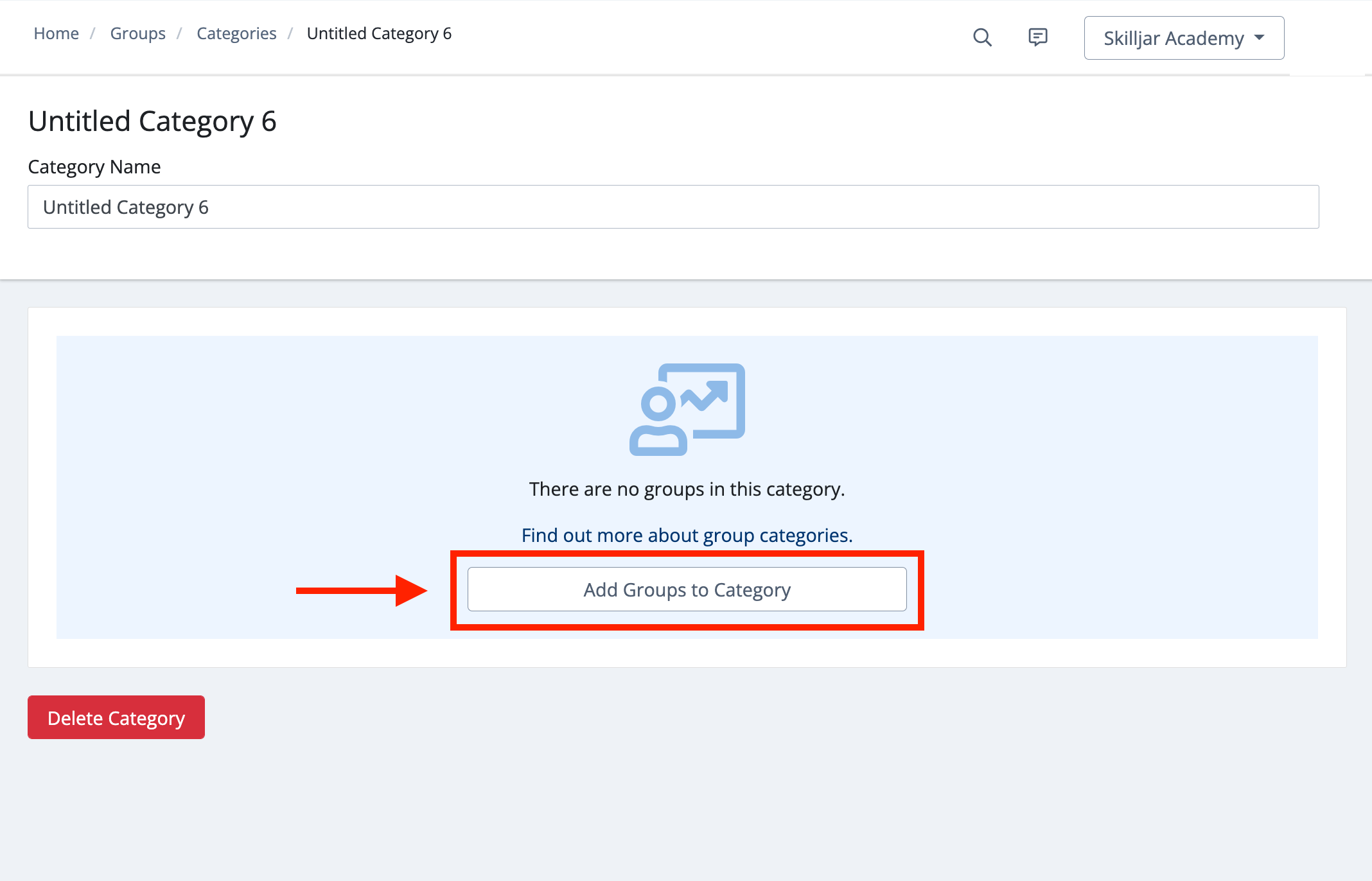This screenshot has width=1372, height=881.
Task: Click the Untitled Category 6 page heading
Action: coord(152,121)
